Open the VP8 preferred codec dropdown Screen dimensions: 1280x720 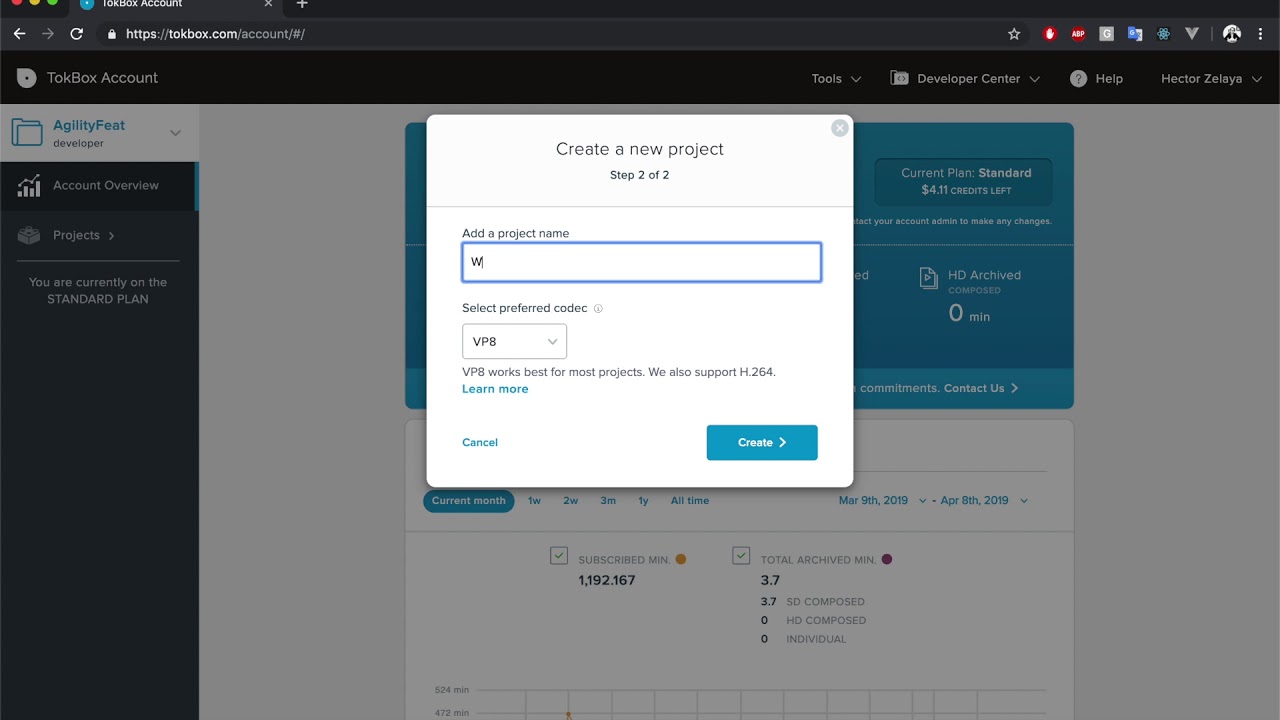tap(514, 342)
